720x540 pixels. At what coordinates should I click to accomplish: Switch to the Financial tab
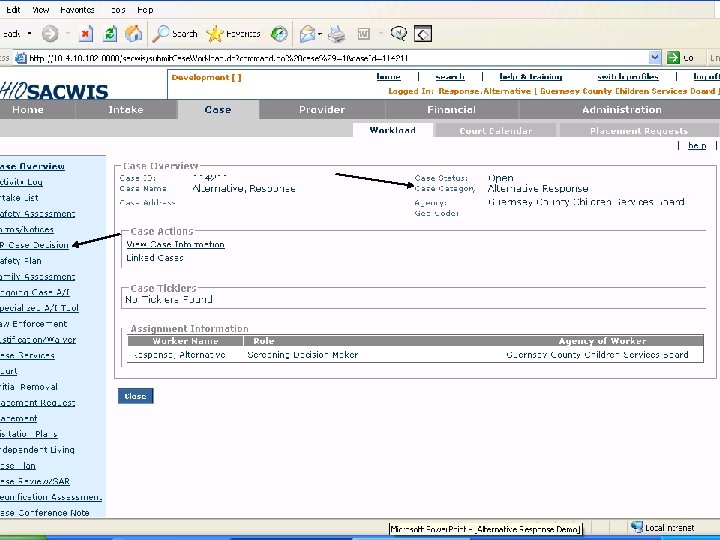click(x=451, y=110)
